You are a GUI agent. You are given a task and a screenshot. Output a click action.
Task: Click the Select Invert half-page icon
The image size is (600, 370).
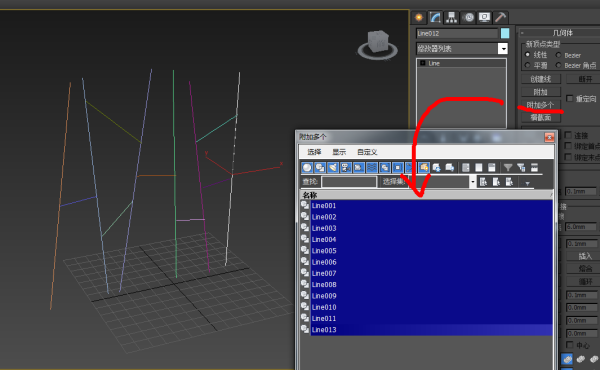(492, 168)
